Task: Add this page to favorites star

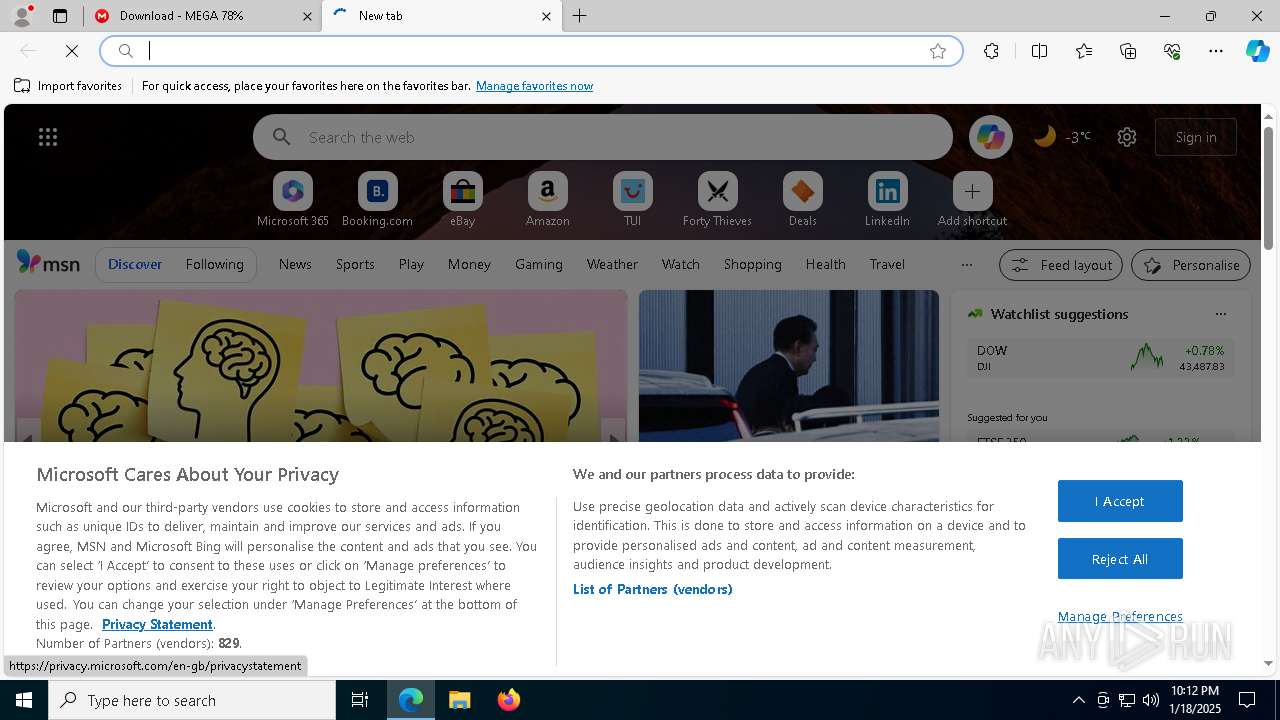Action: tap(938, 51)
